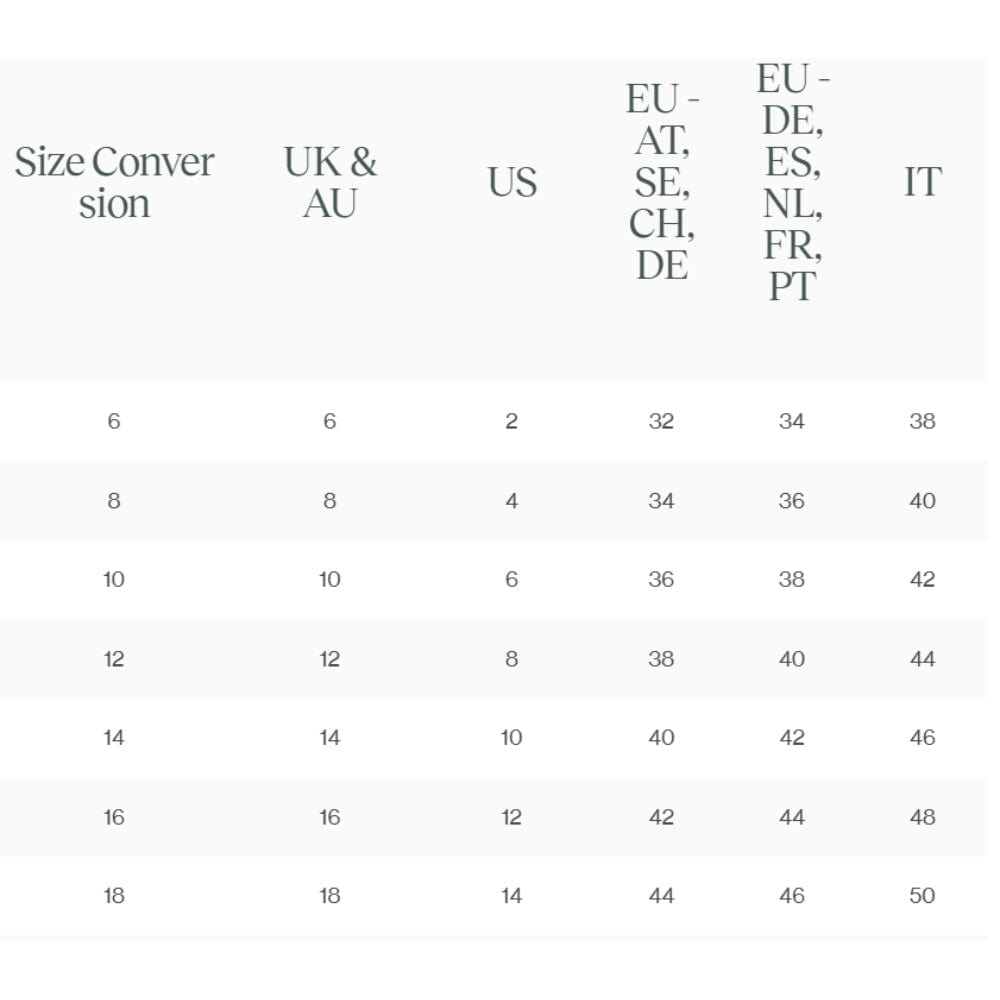The width and height of the screenshot is (1000, 1000).
Task: Select US size 4 cell
Action: coord(511,501)
